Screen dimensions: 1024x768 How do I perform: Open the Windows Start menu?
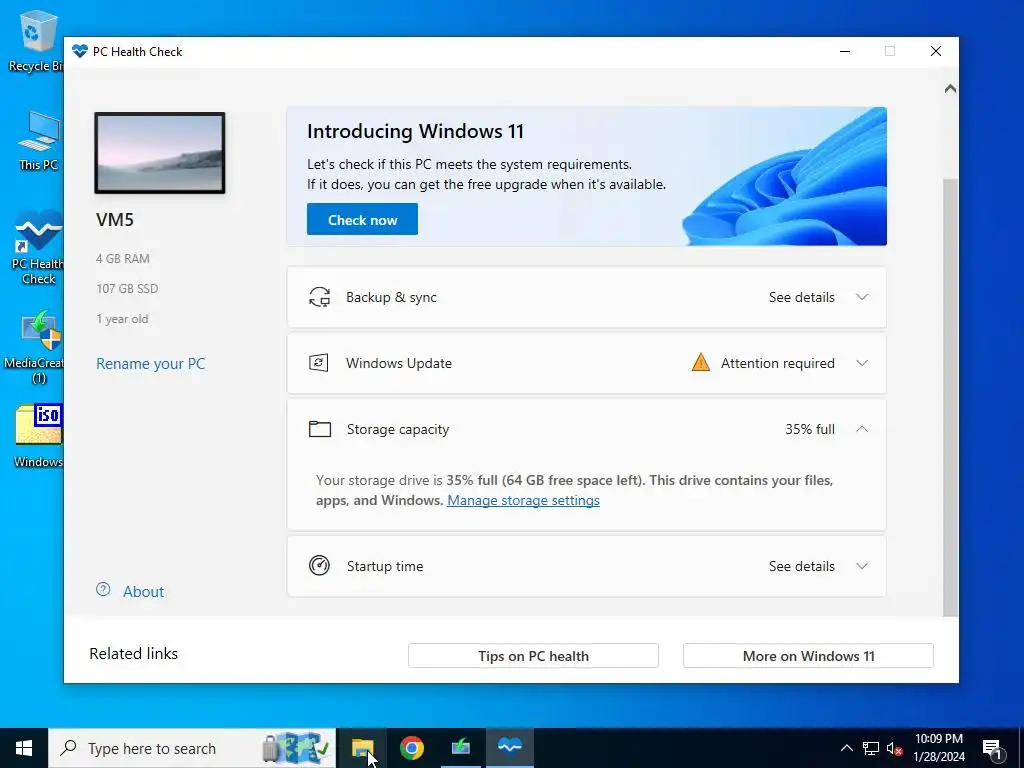click(24, 748)
